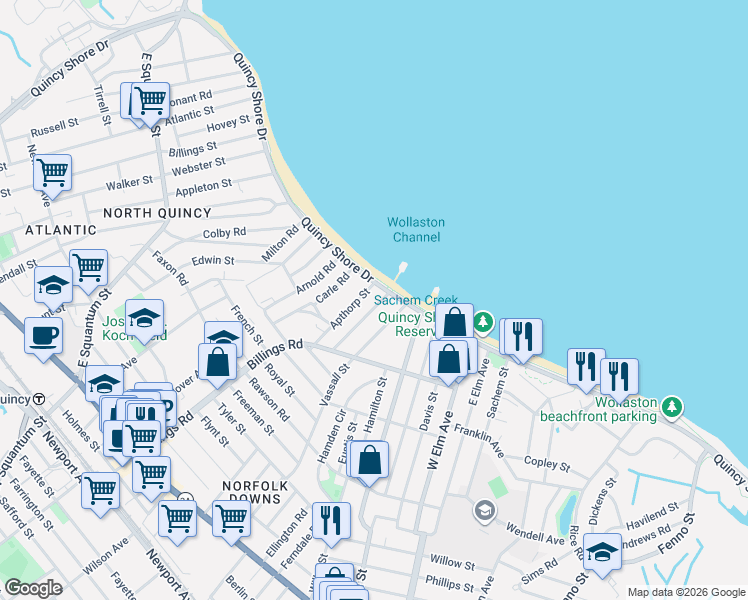Open the North Quincy T station icon
This screenshot has height=600, width=748.
point(40,399)
